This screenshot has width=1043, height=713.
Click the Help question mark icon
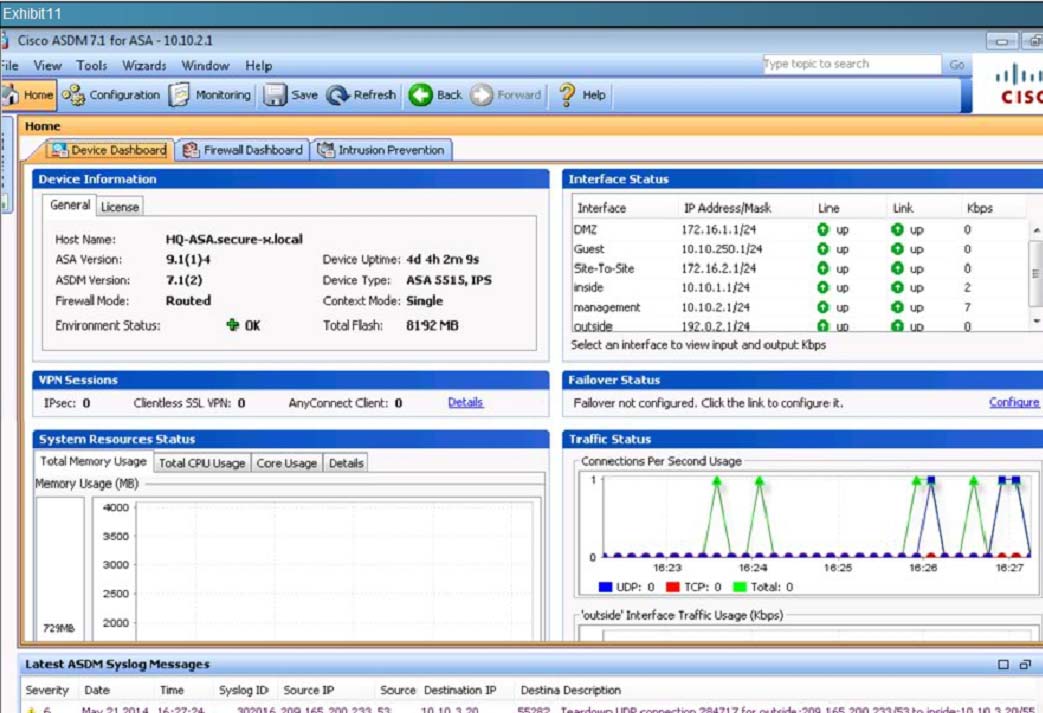[x=567, y=95]
